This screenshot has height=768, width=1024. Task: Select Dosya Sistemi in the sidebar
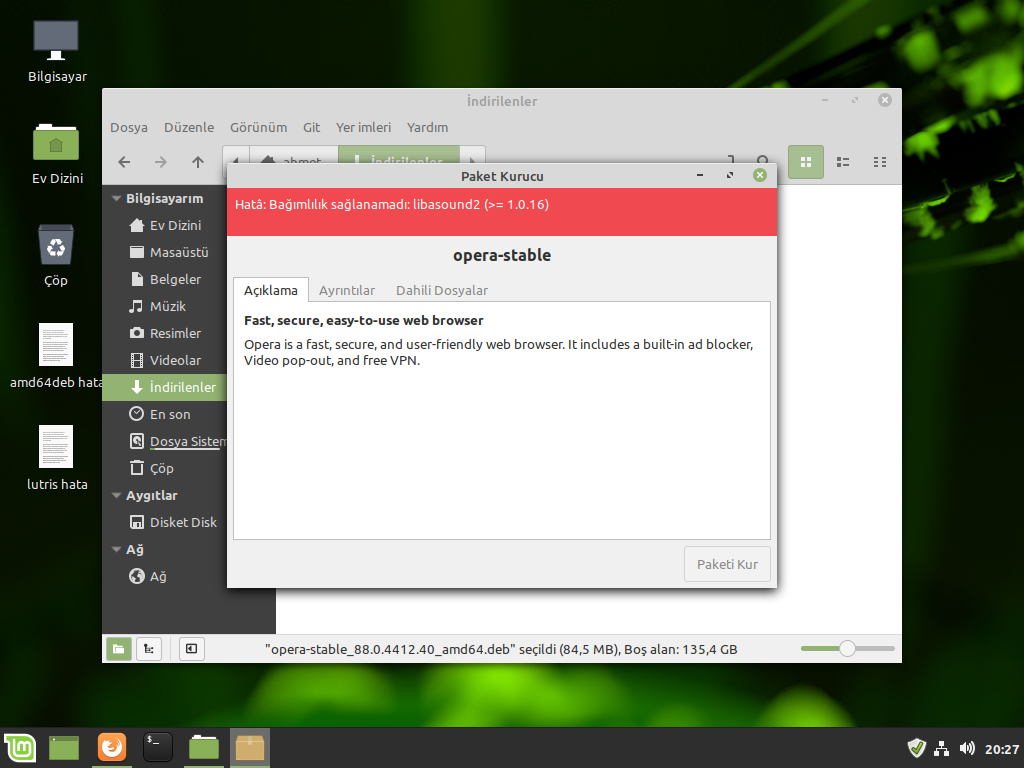point(165,441)
